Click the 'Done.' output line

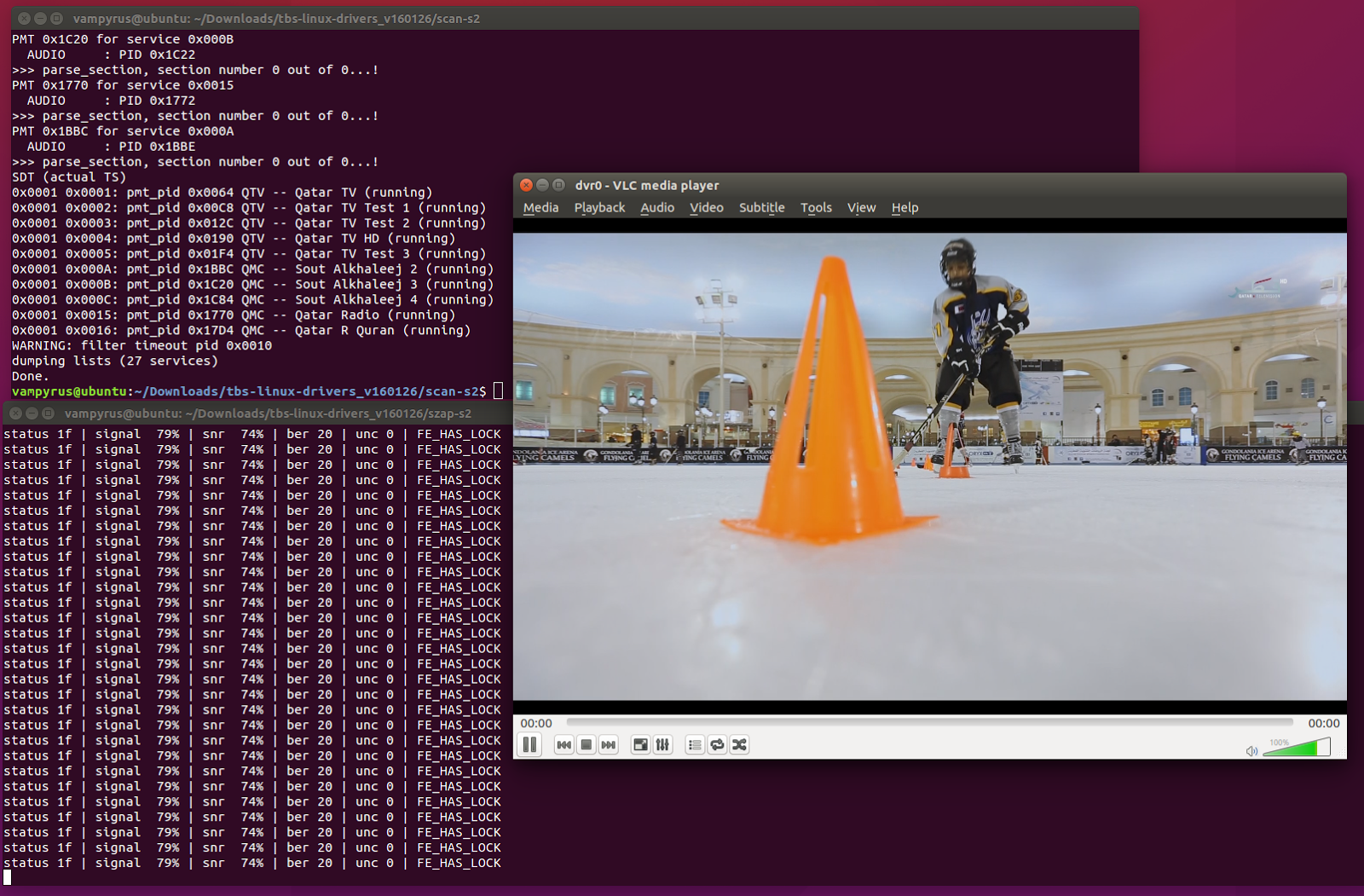tap(31, 377)
